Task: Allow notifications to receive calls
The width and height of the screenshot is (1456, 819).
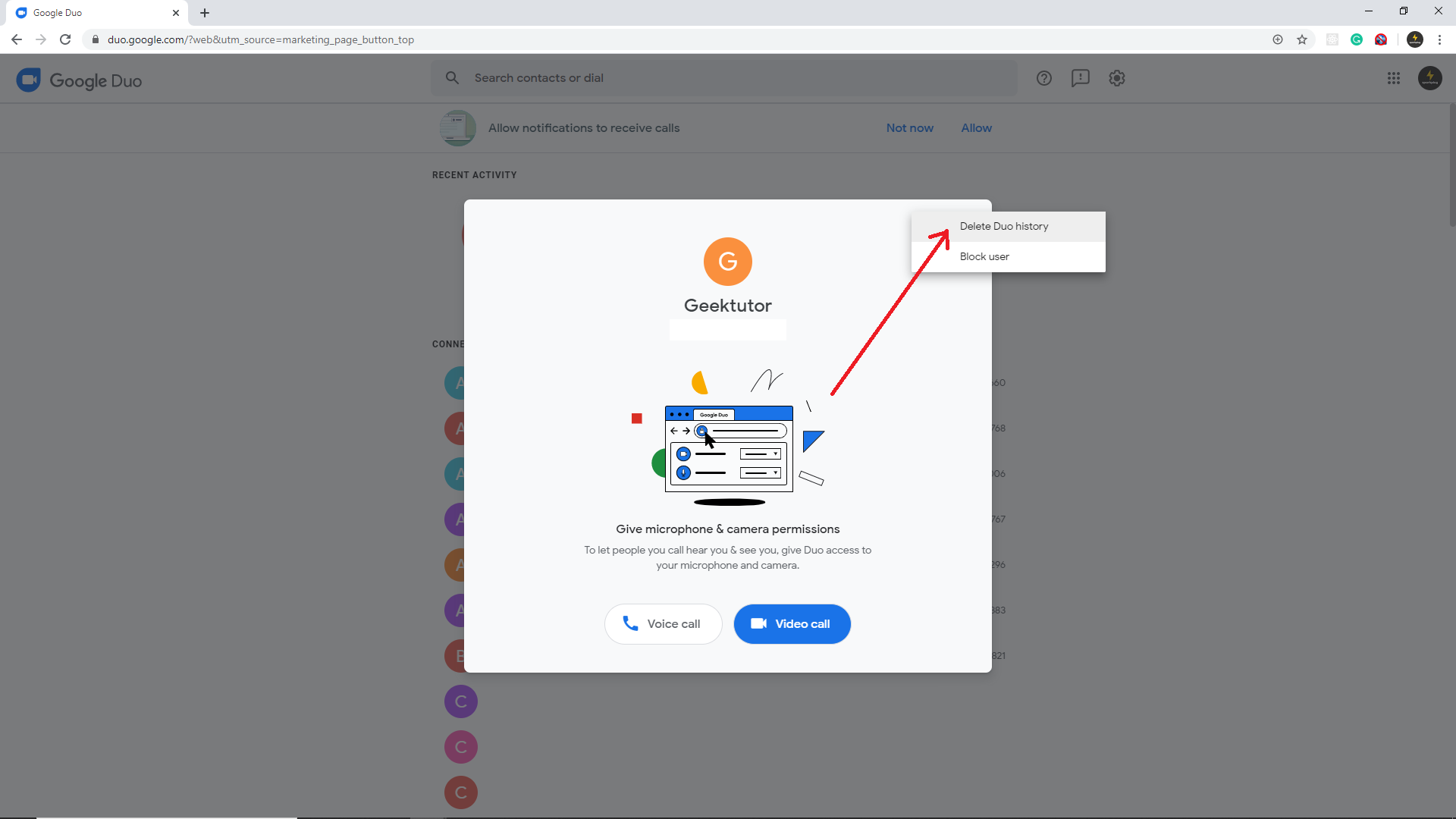Action: coord(976,127)
